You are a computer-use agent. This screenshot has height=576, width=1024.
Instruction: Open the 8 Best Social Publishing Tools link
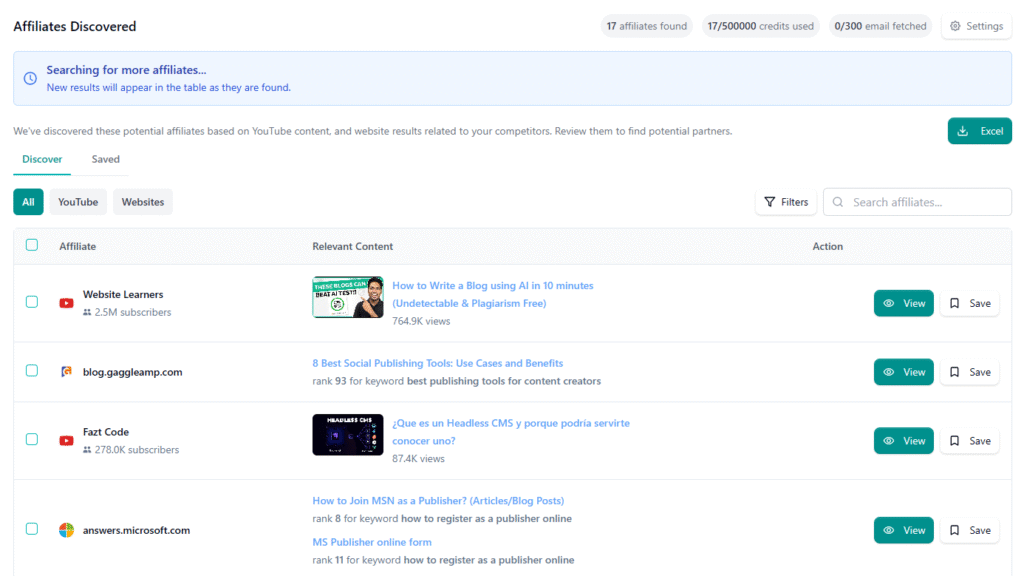click(x=437, y=363)
